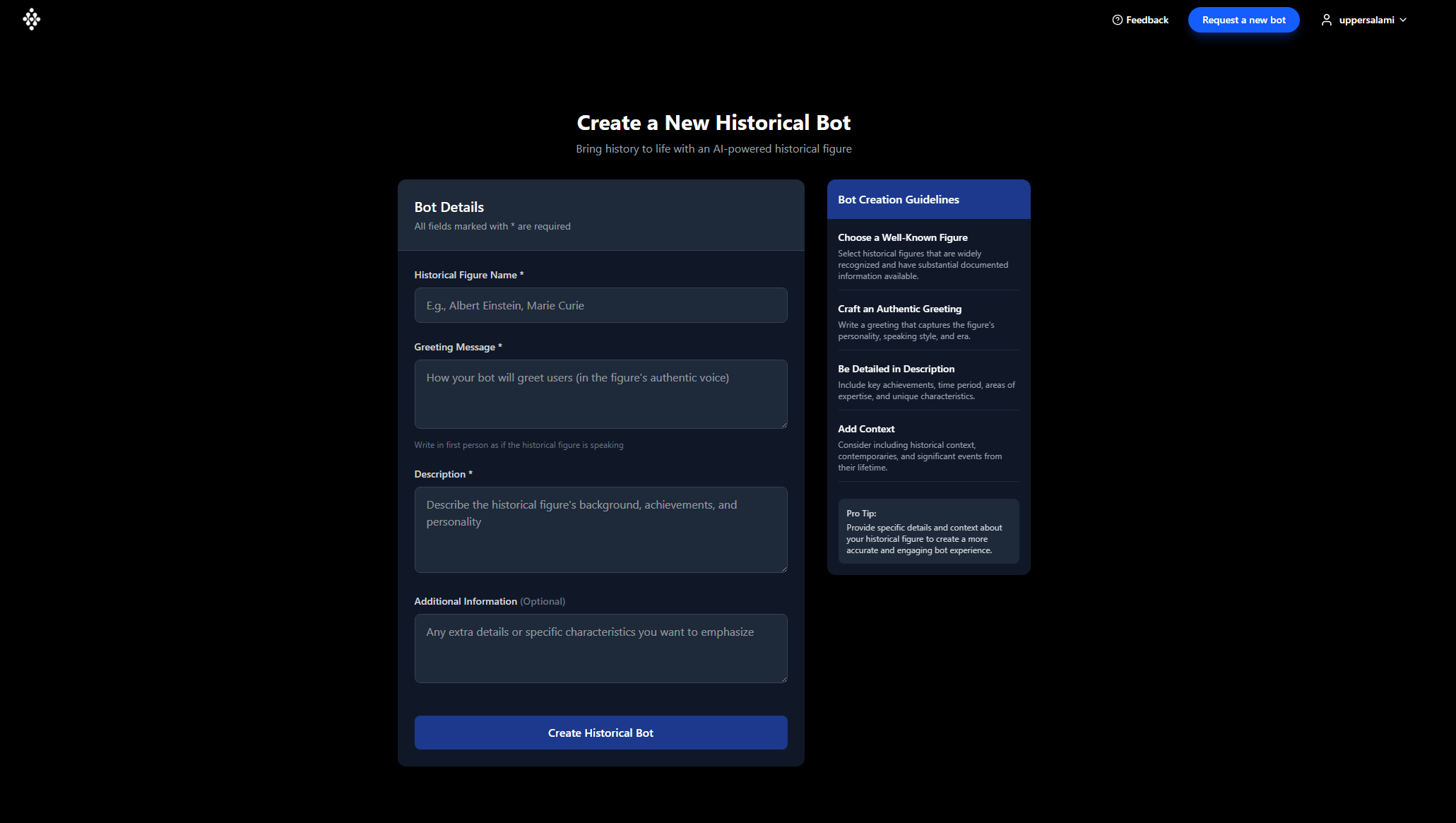Click the resize handle of the Description textarea
The image size is (1456, 823).
pyautogui.click(x=783, y=569)
